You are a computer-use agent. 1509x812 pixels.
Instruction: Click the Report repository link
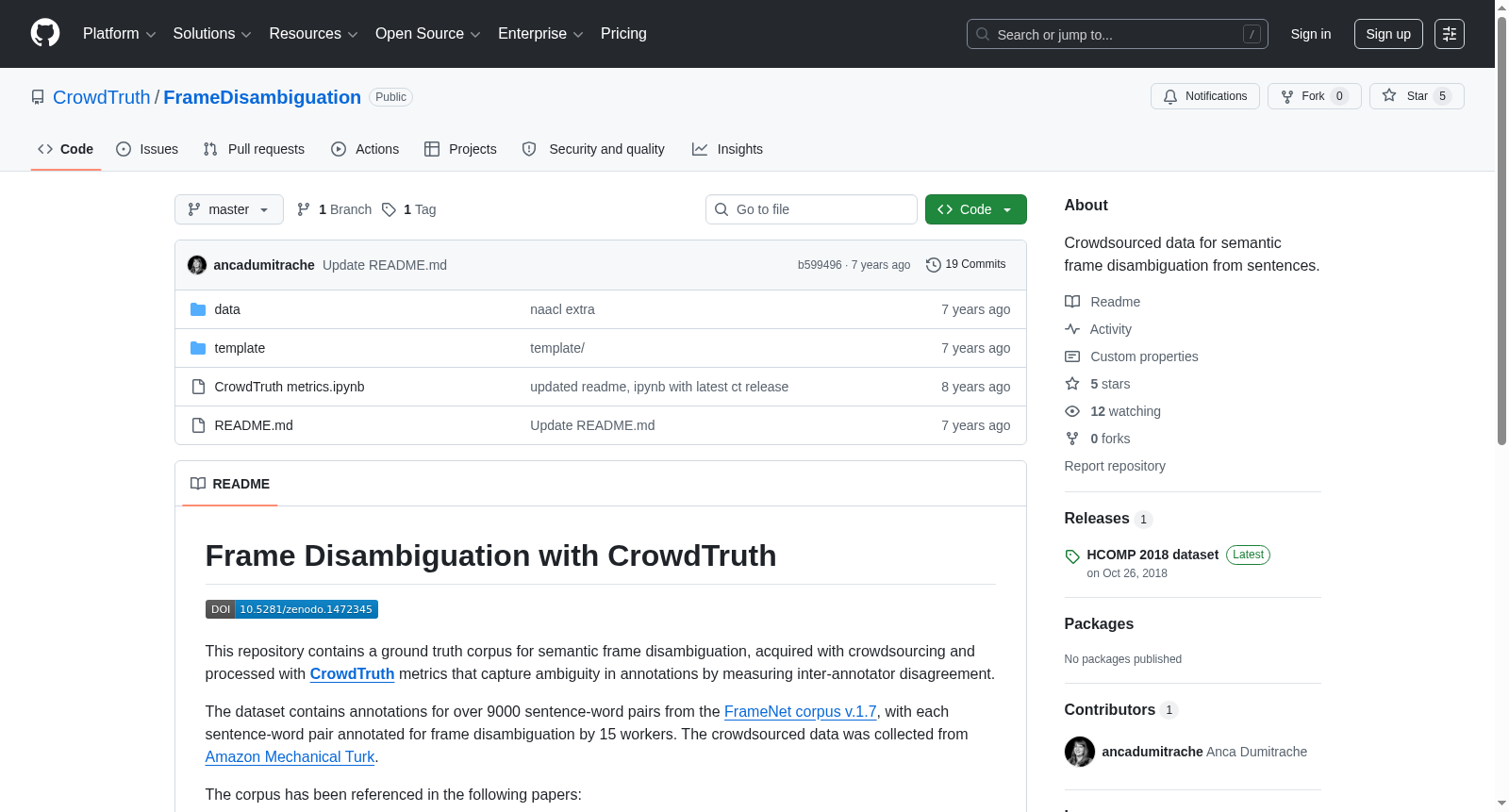click(1115, 466)
